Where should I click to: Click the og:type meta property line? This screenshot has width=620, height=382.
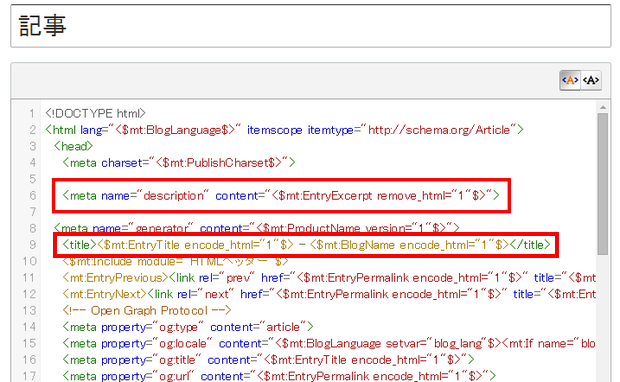point(188,327)
